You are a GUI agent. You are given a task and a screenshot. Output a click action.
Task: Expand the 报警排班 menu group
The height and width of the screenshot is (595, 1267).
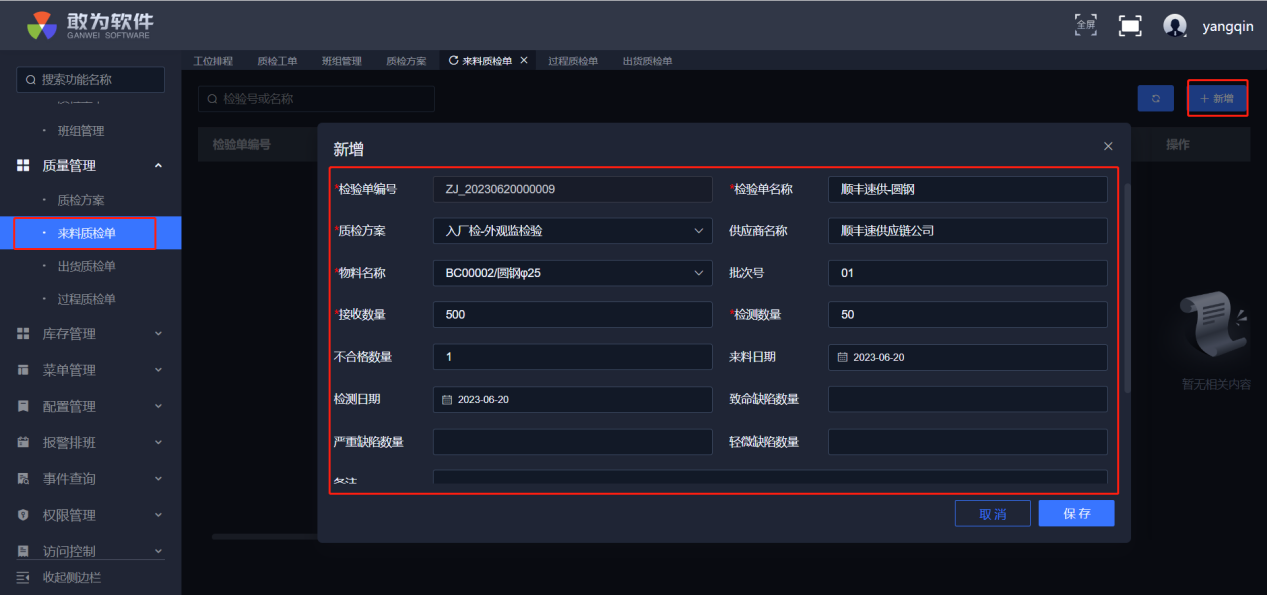click(158, 443)
